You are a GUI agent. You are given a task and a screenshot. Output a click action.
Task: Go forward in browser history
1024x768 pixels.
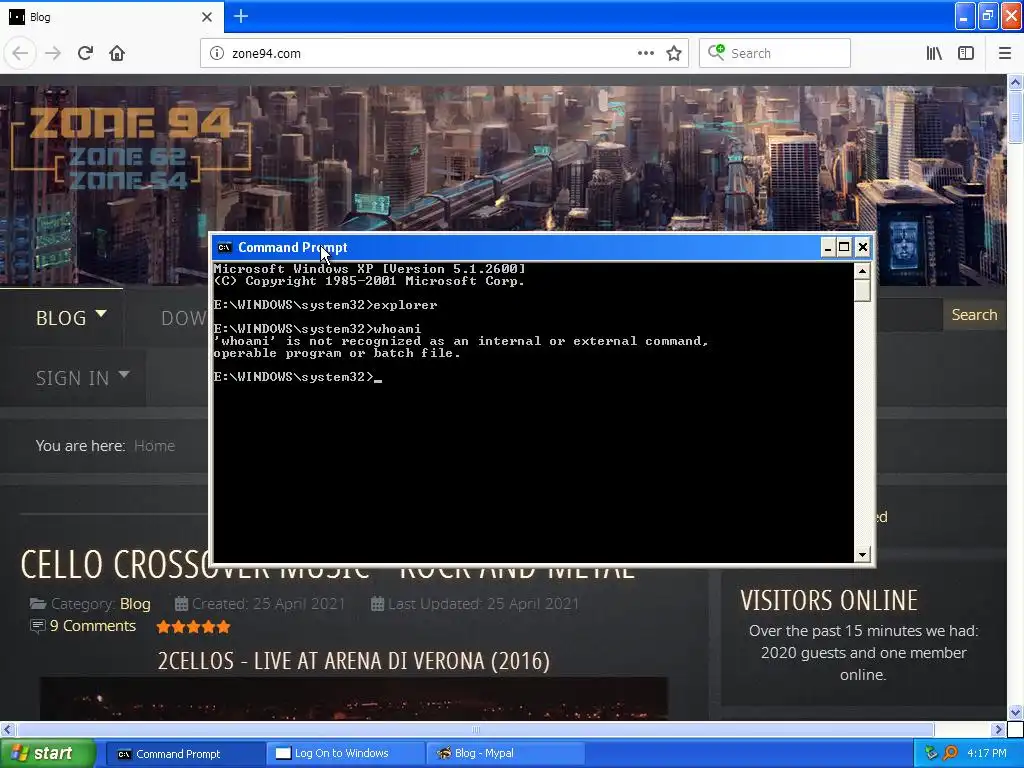coord(53,53)
